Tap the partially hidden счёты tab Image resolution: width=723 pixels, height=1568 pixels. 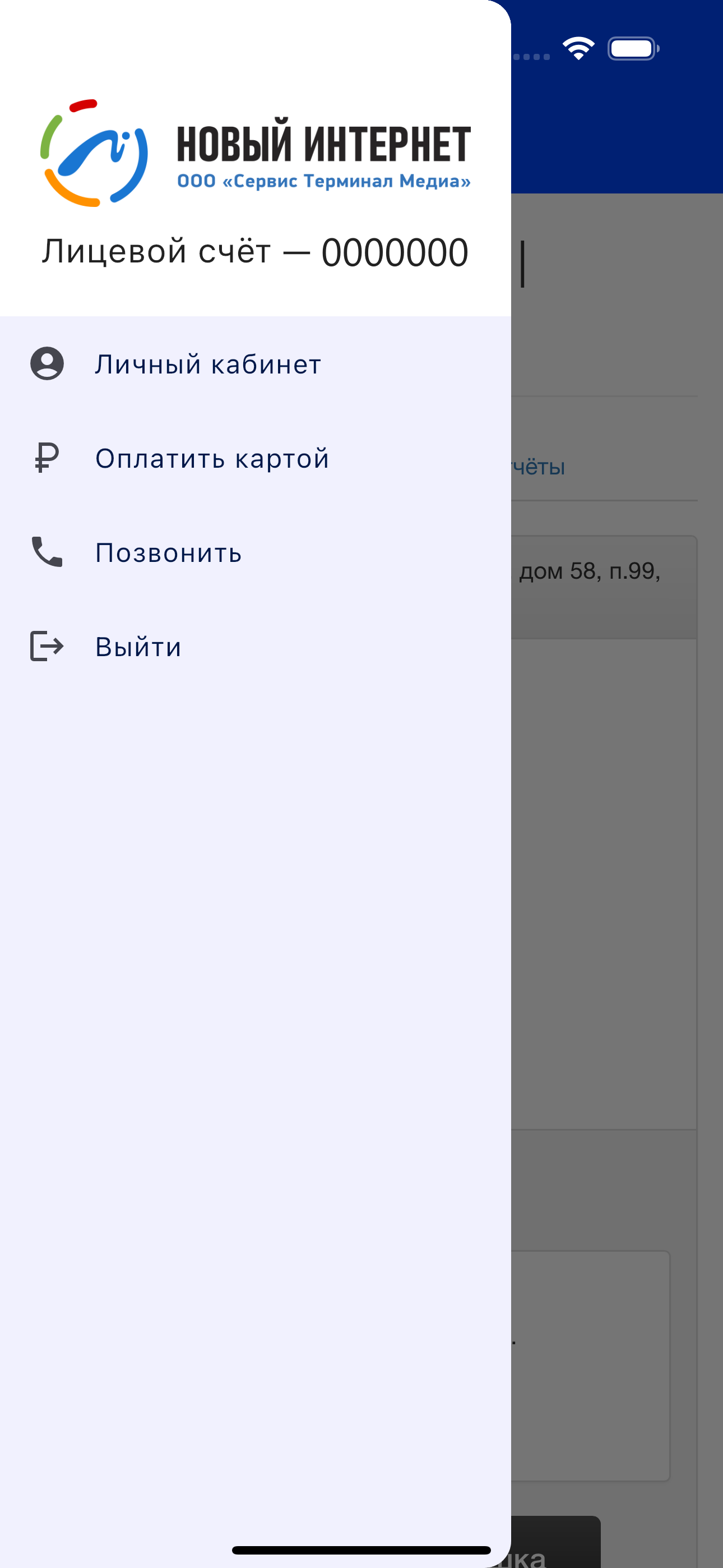tap(538, 467)
